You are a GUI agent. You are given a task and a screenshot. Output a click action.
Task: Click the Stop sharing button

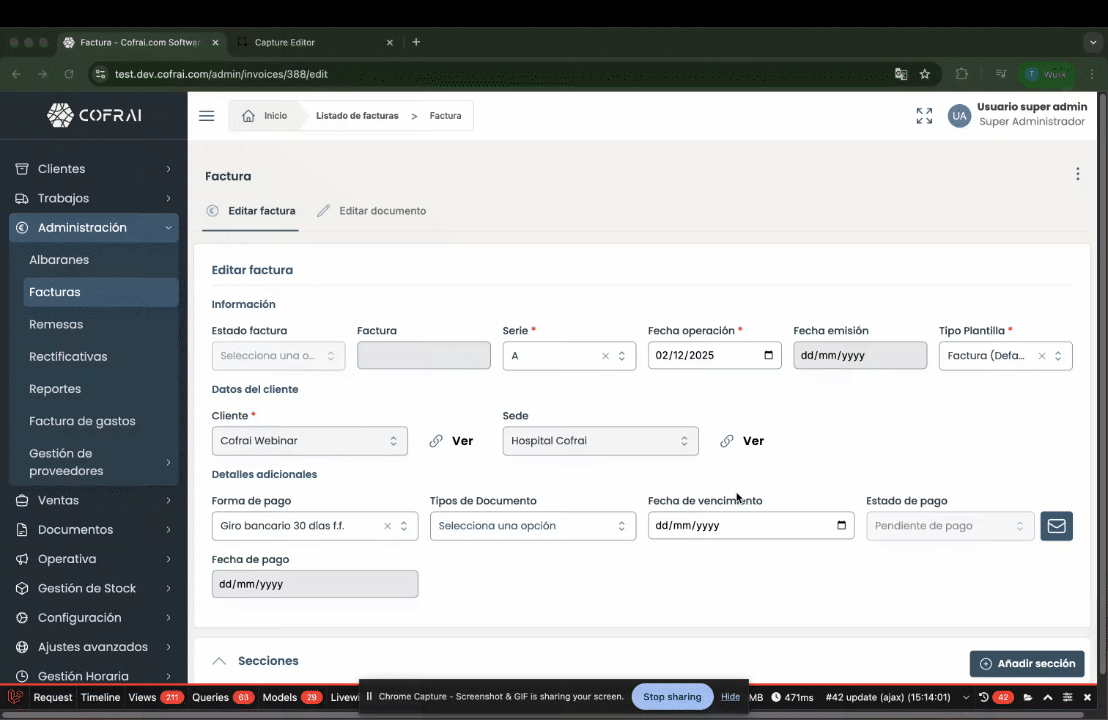(x=672, y=697)
